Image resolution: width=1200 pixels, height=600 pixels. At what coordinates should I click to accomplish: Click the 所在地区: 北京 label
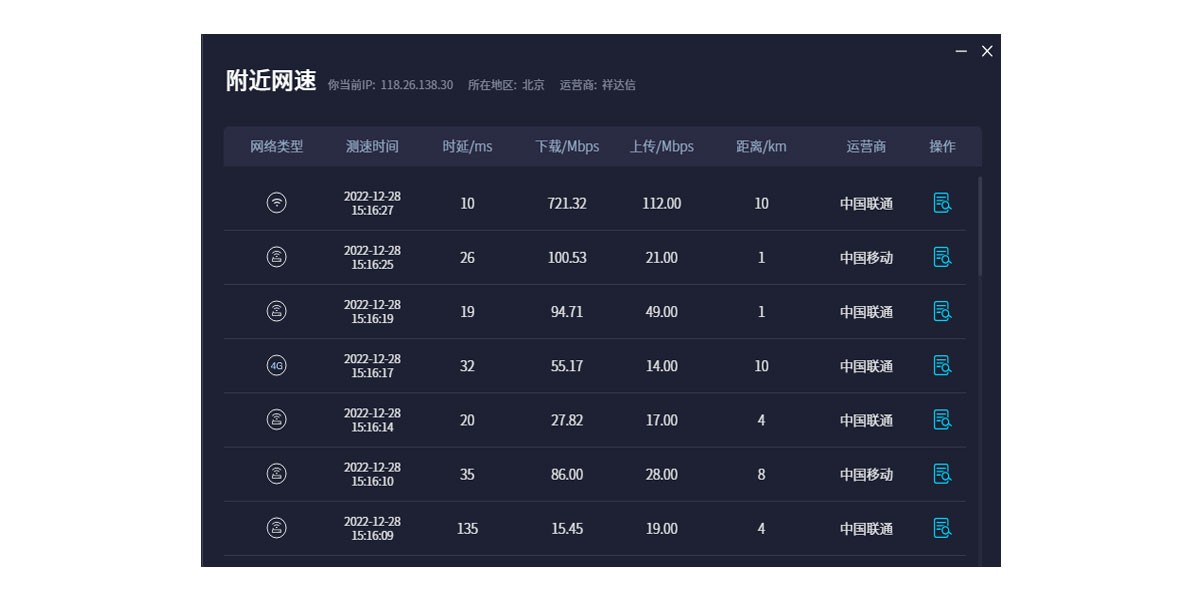coord(506,85)
